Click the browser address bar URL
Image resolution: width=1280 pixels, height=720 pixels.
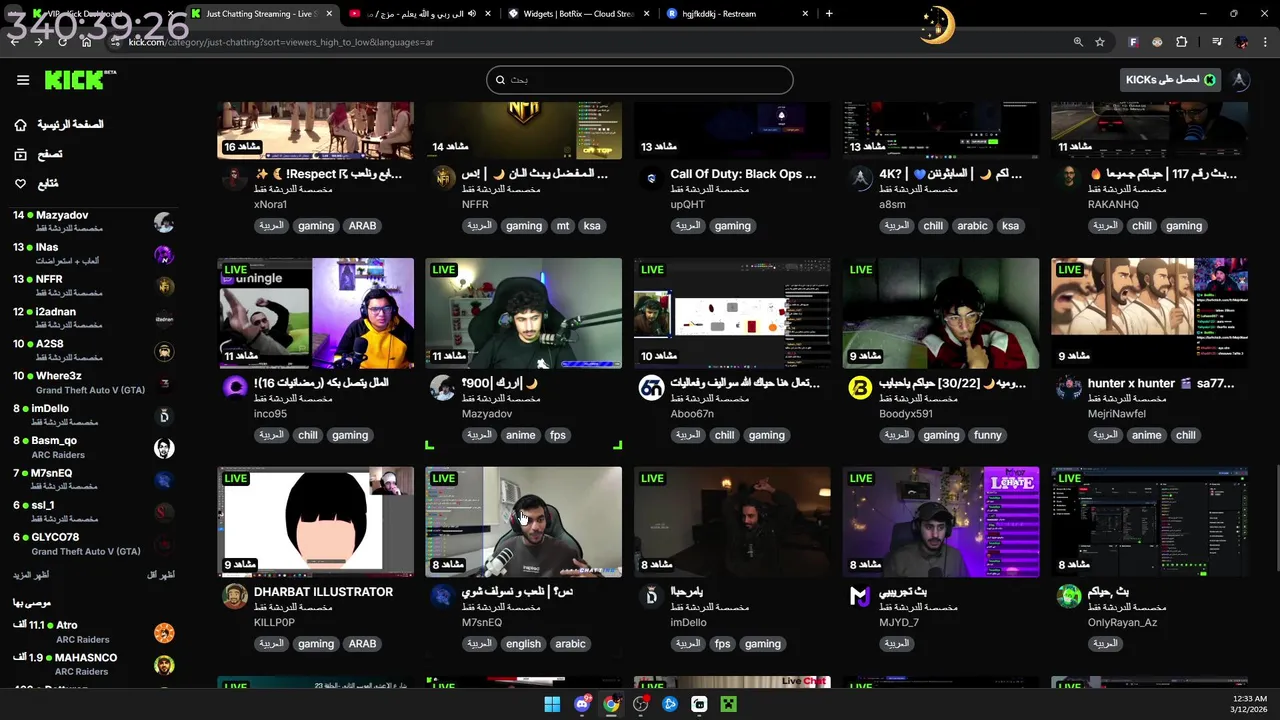281,42
